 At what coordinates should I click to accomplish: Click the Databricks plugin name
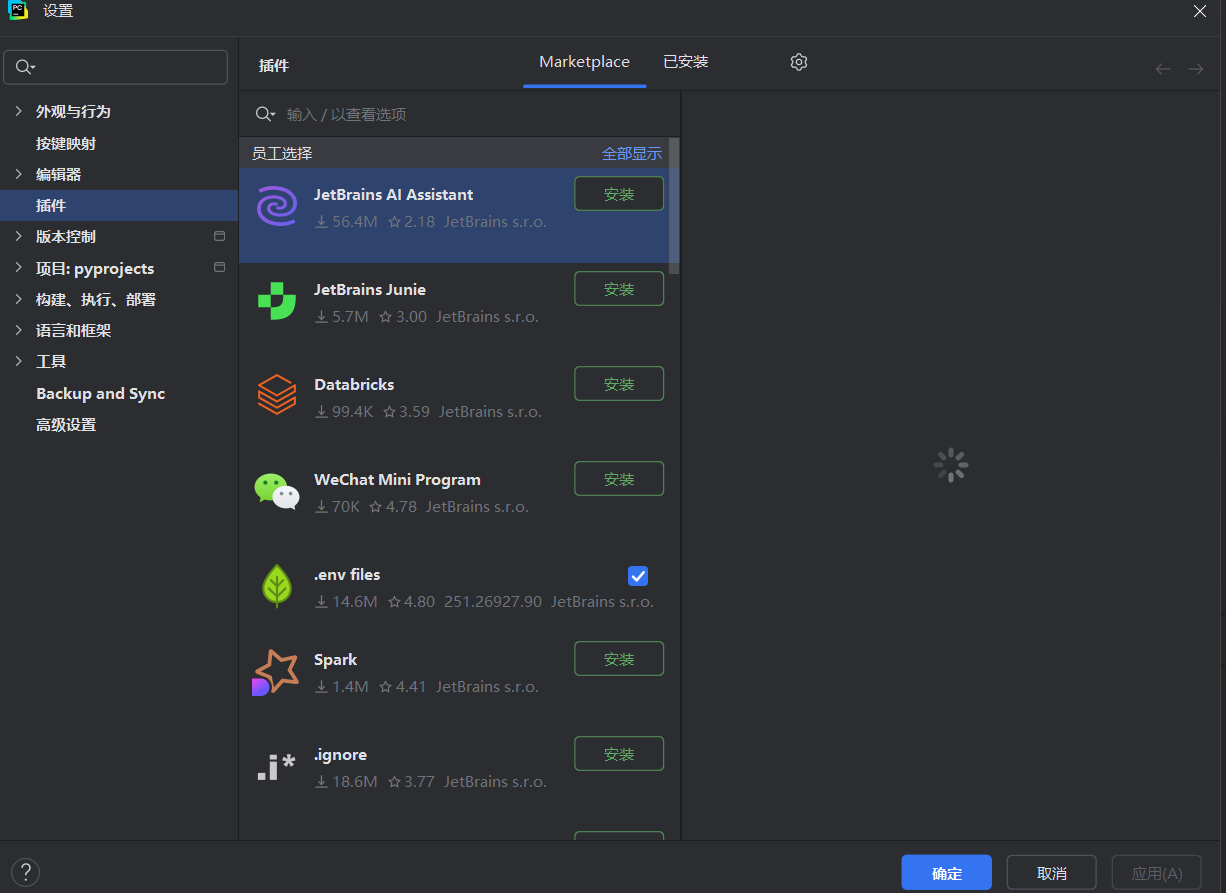[x=354, y=384]
